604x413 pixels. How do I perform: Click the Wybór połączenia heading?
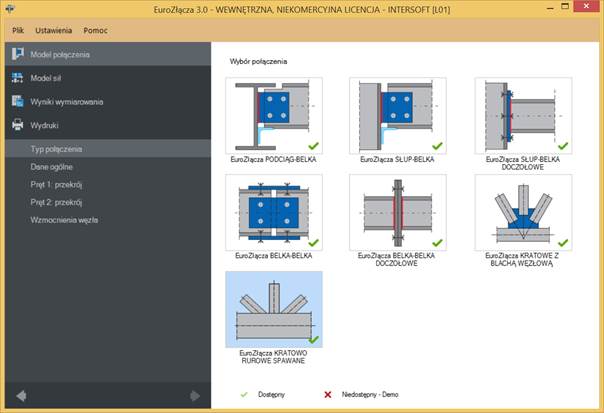(x=258, y=61)
